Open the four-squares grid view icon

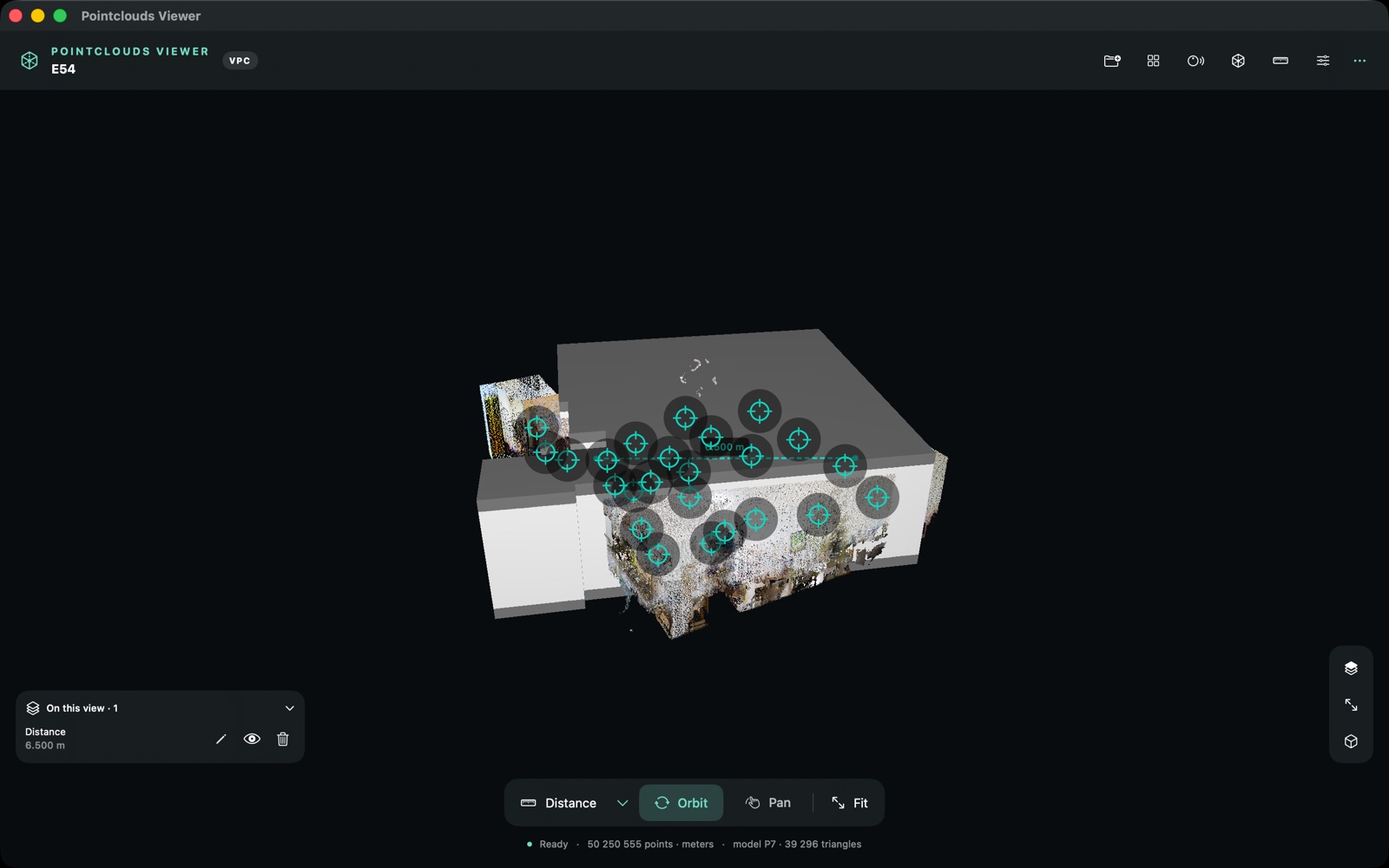pos(1153,61)
